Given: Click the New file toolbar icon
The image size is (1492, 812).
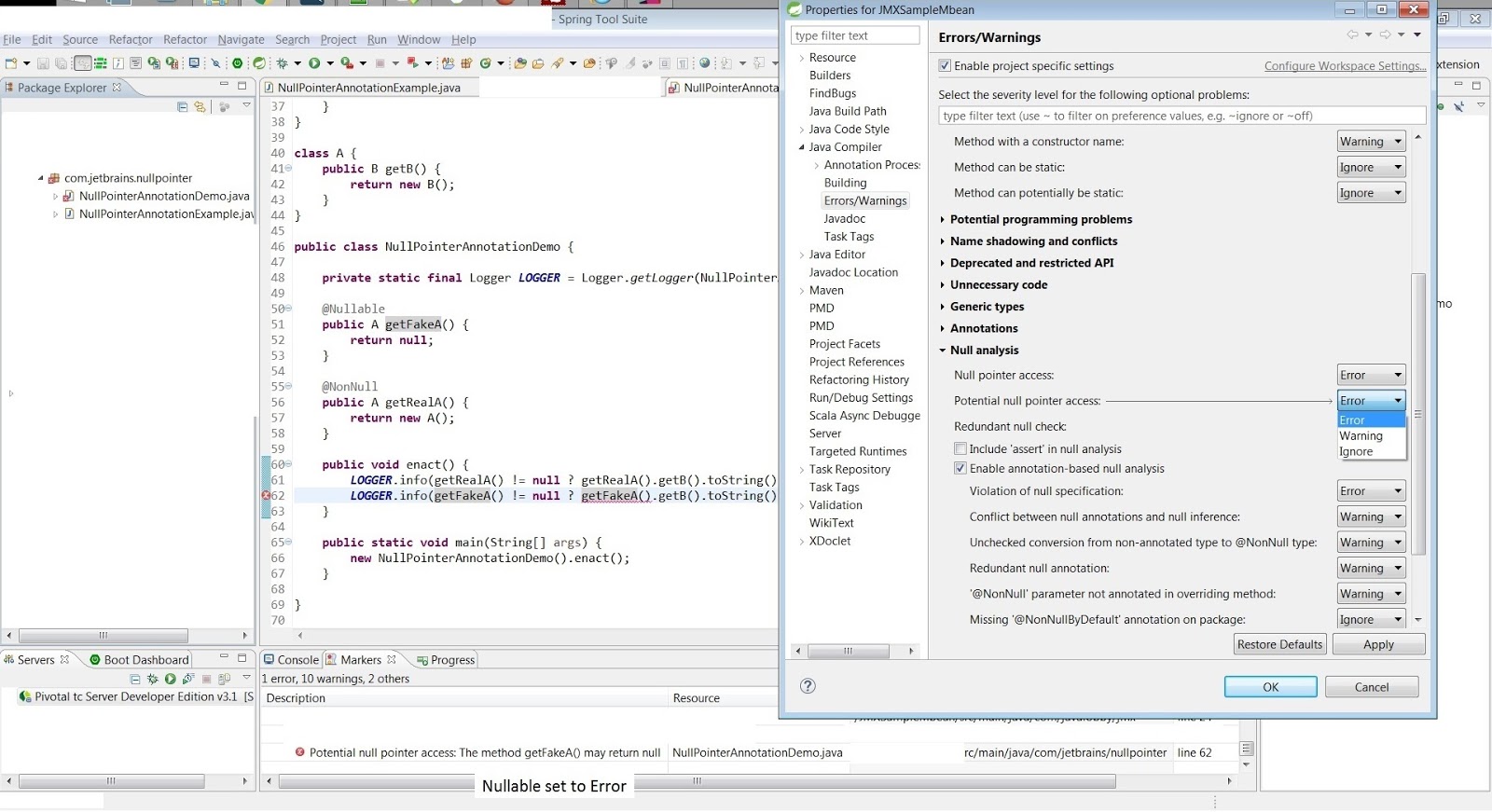Looking at the screenshot, I should point(11,63).
